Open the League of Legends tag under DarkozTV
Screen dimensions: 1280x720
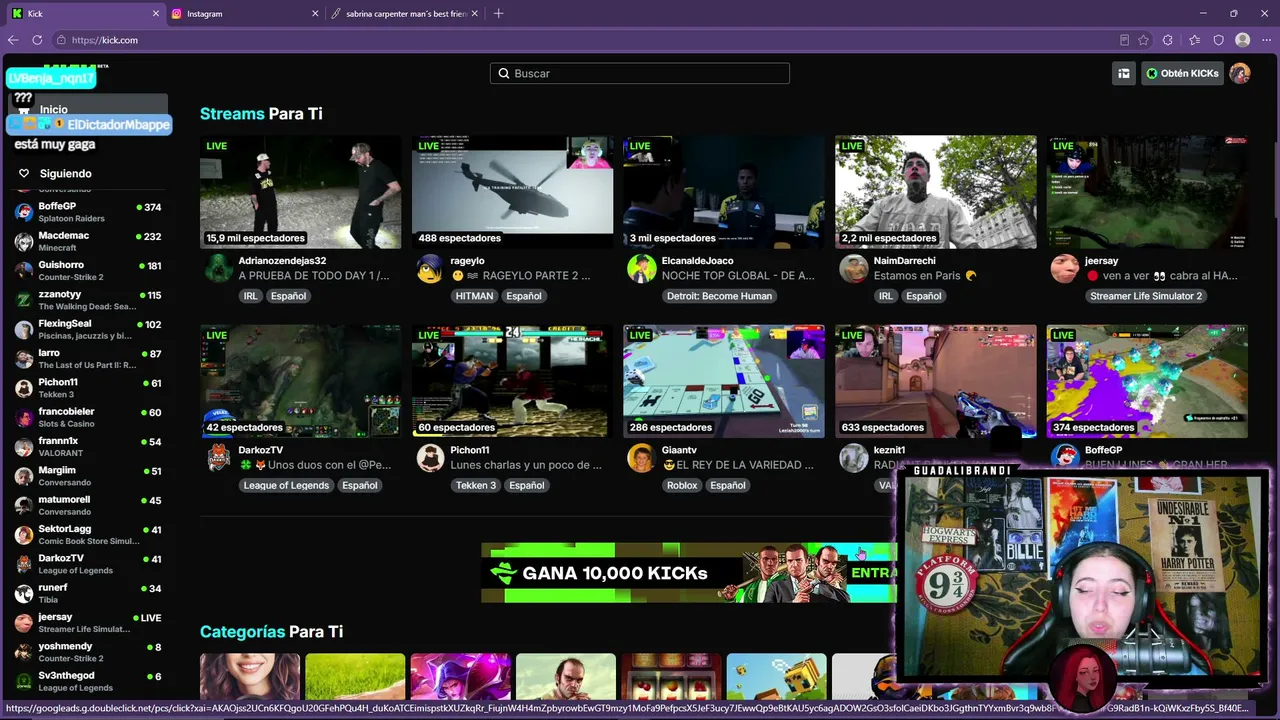coord(286,486)
